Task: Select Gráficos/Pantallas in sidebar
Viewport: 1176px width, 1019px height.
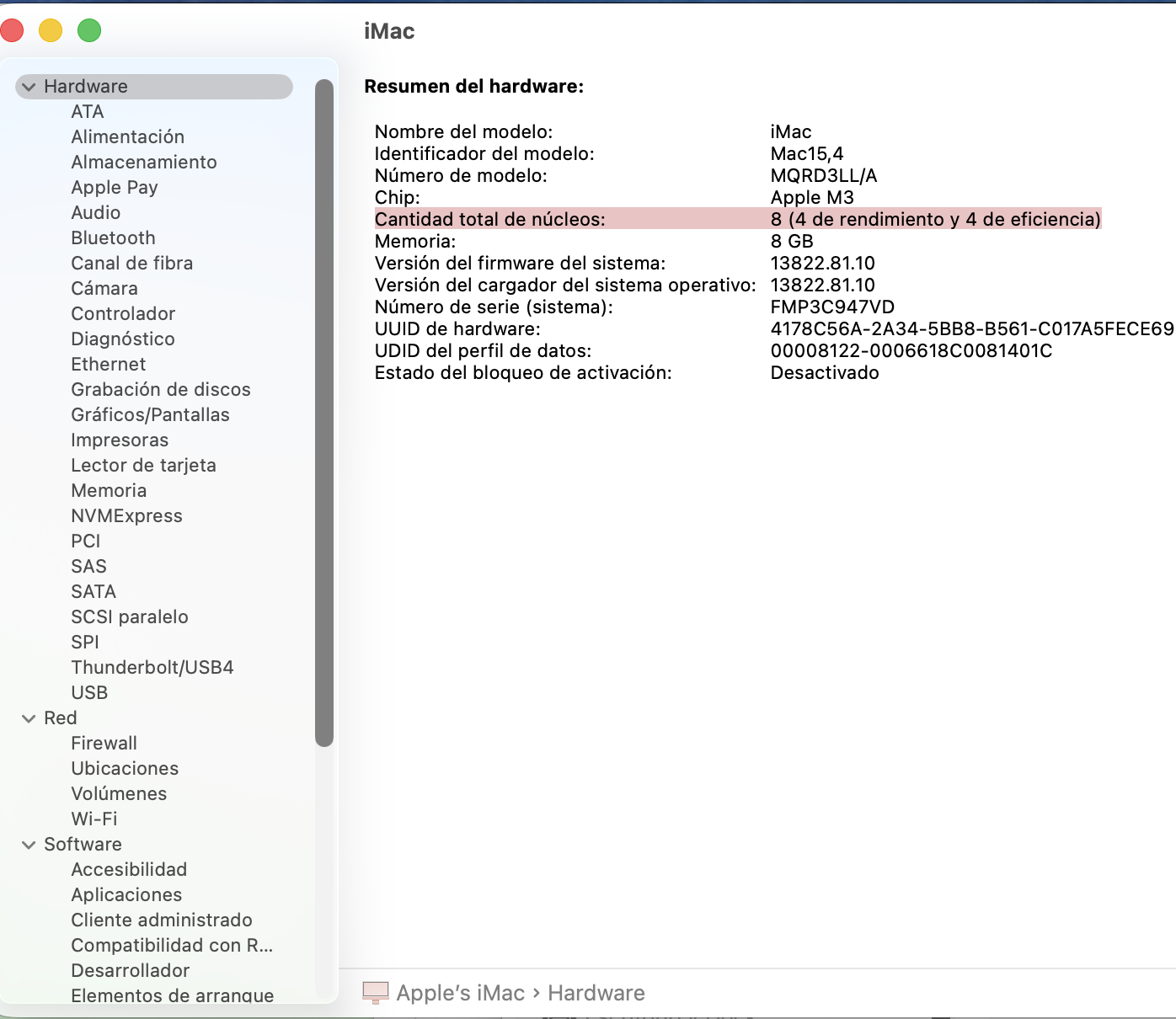Action: [x=150, y=415]
